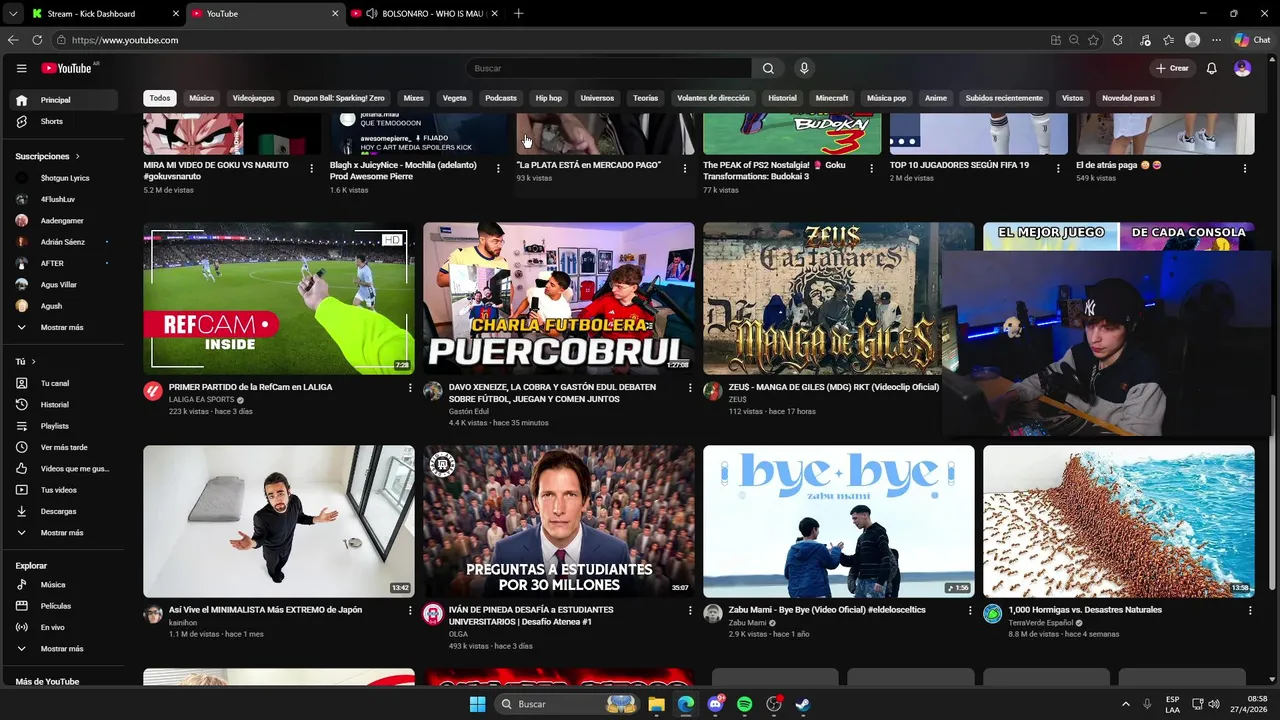Select the Música filter chip
The image size is (1280, 720).
pyautogui.click(x=202, y=98)
